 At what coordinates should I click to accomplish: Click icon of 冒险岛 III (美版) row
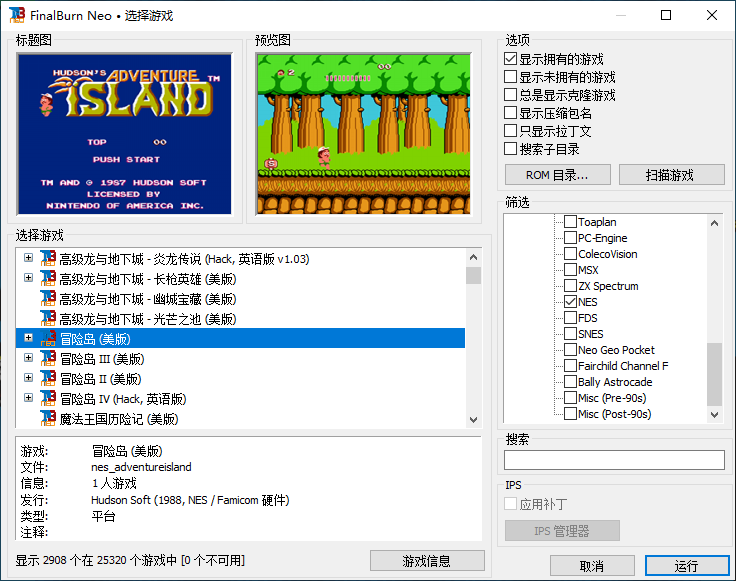(x=48, y=359)
